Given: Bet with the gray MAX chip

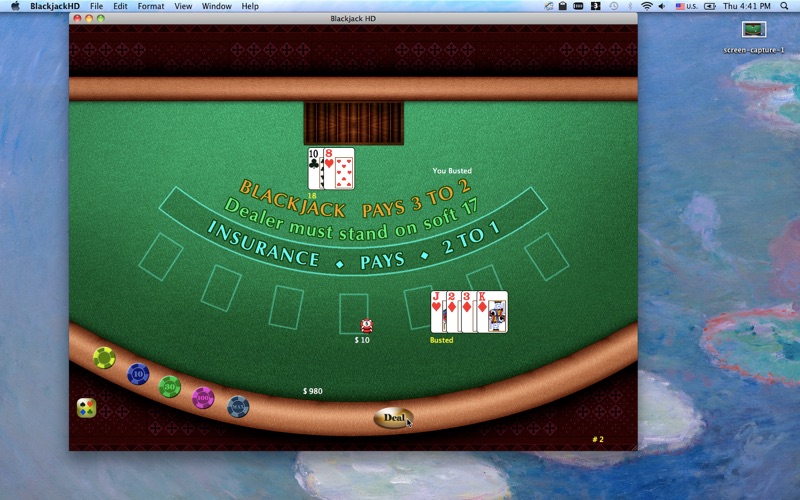Looking at the screenshot, I should click(x=238, y=406).
